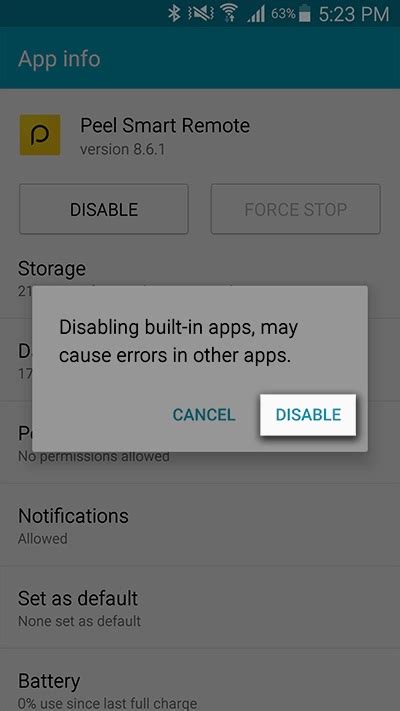Confirm Disable in the warning dialog
This screenshot has height=711, width=400.
click(308, 415)
